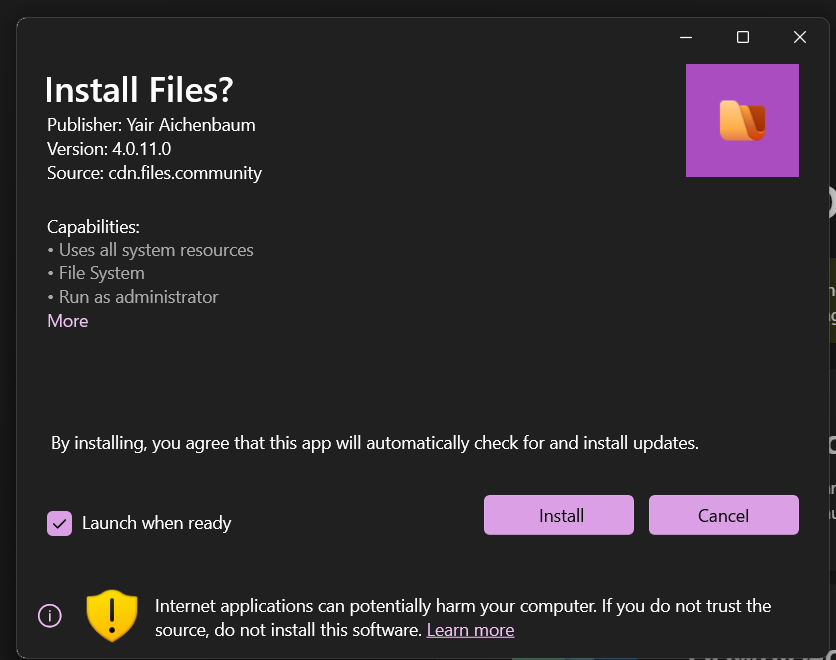Click the circled info icon

point(50,615)
